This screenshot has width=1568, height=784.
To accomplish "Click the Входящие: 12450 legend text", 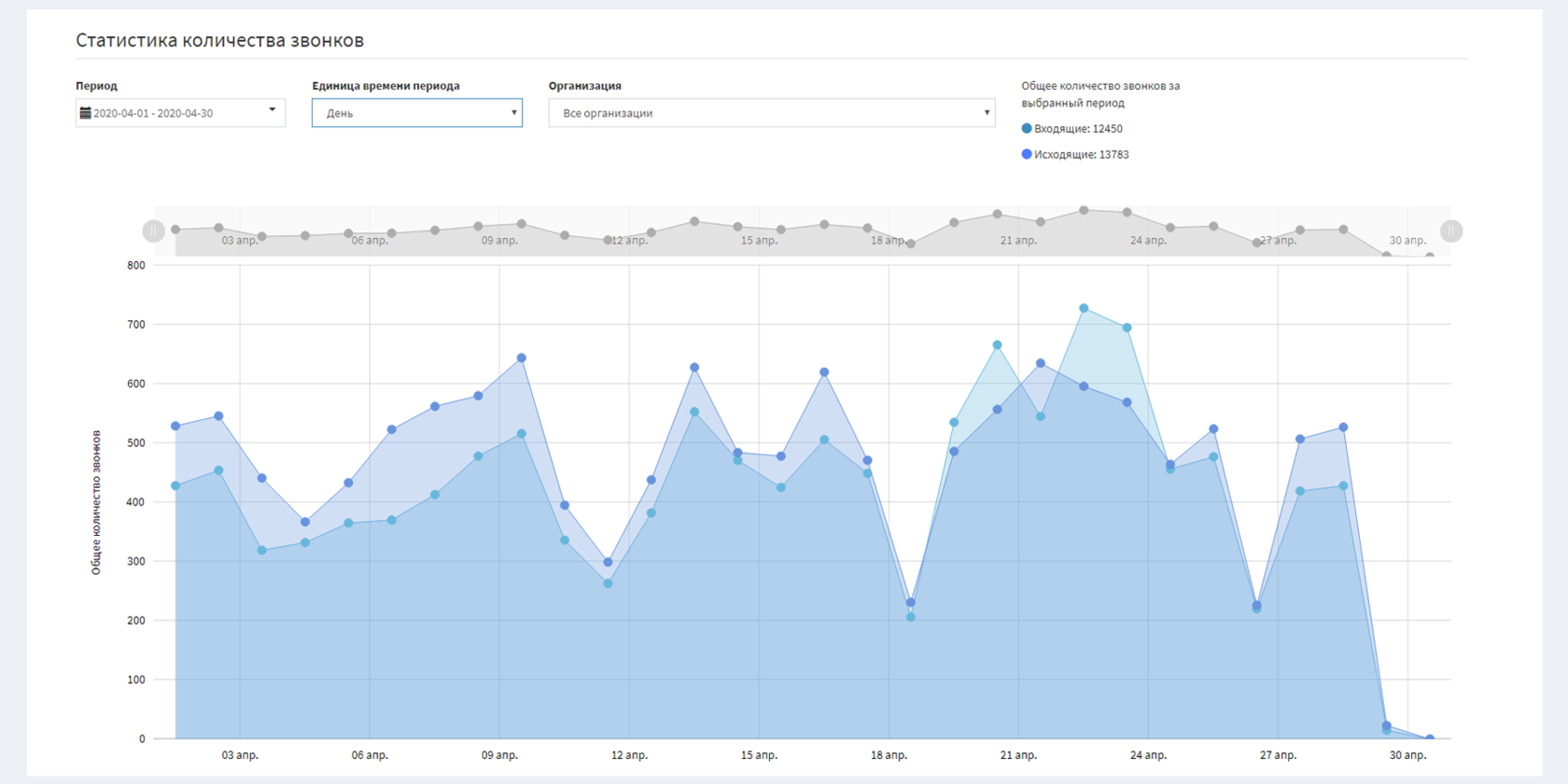I will coord(1078,129).
